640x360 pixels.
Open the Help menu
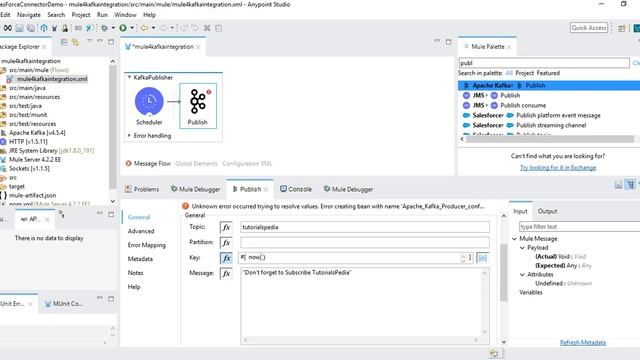coord(149,15)
